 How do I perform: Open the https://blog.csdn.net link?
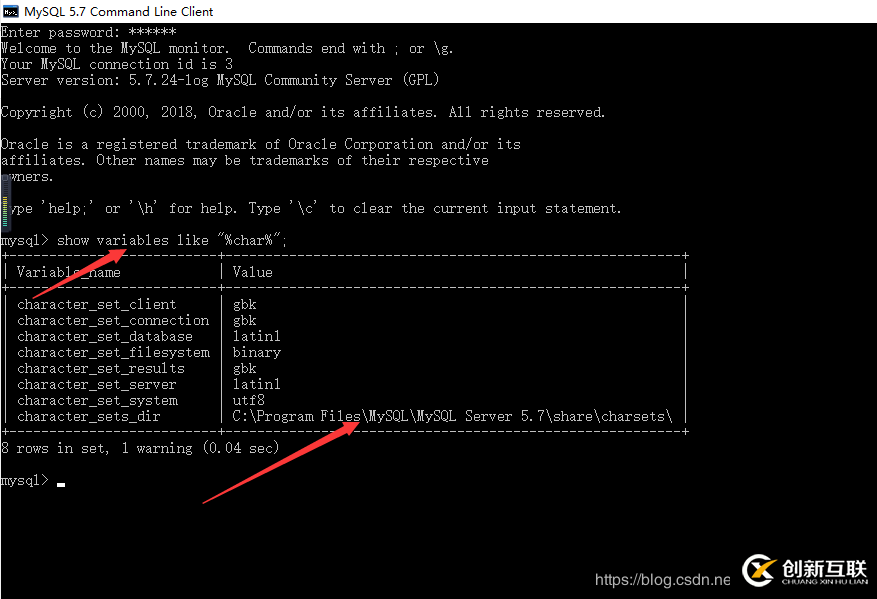[661, 578]
